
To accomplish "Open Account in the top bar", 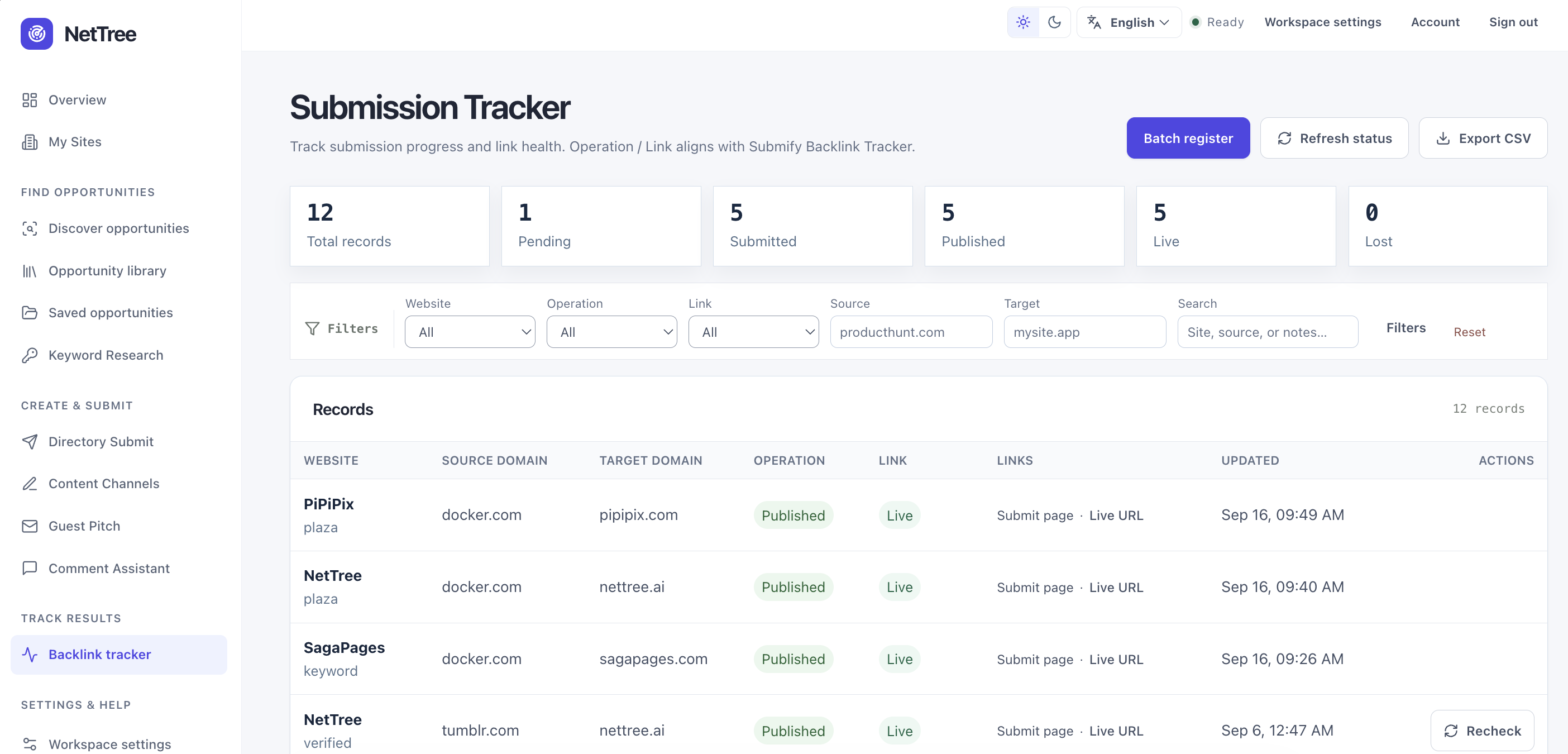I will tap(1435, 22).
